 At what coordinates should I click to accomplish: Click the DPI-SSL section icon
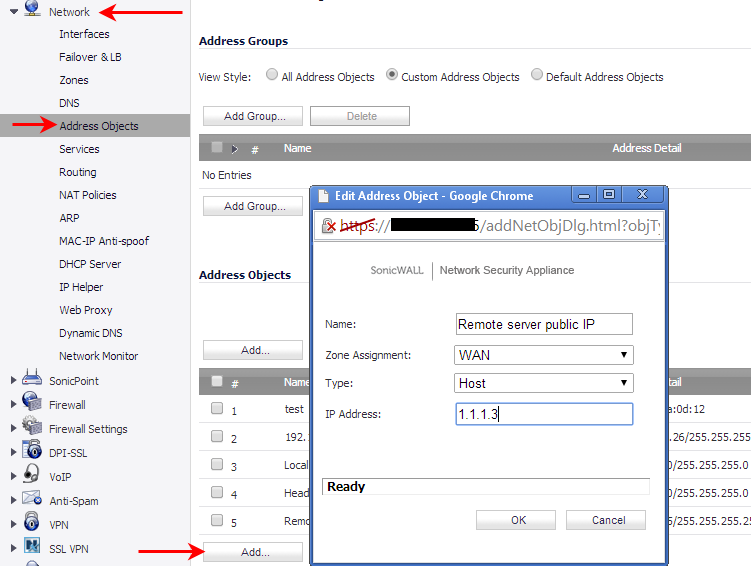coord(31,453)
